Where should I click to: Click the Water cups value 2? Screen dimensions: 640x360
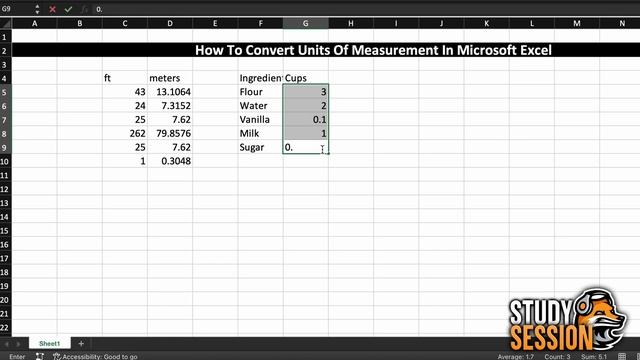pyautogui.click(x=305, y=106)
